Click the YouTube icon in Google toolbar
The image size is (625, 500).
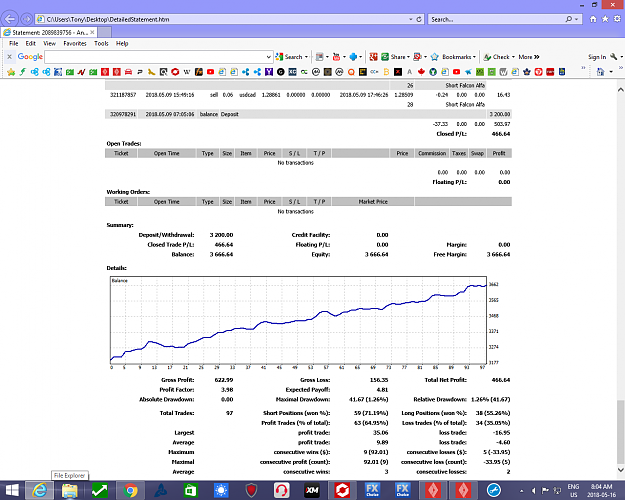pos(336,57)
